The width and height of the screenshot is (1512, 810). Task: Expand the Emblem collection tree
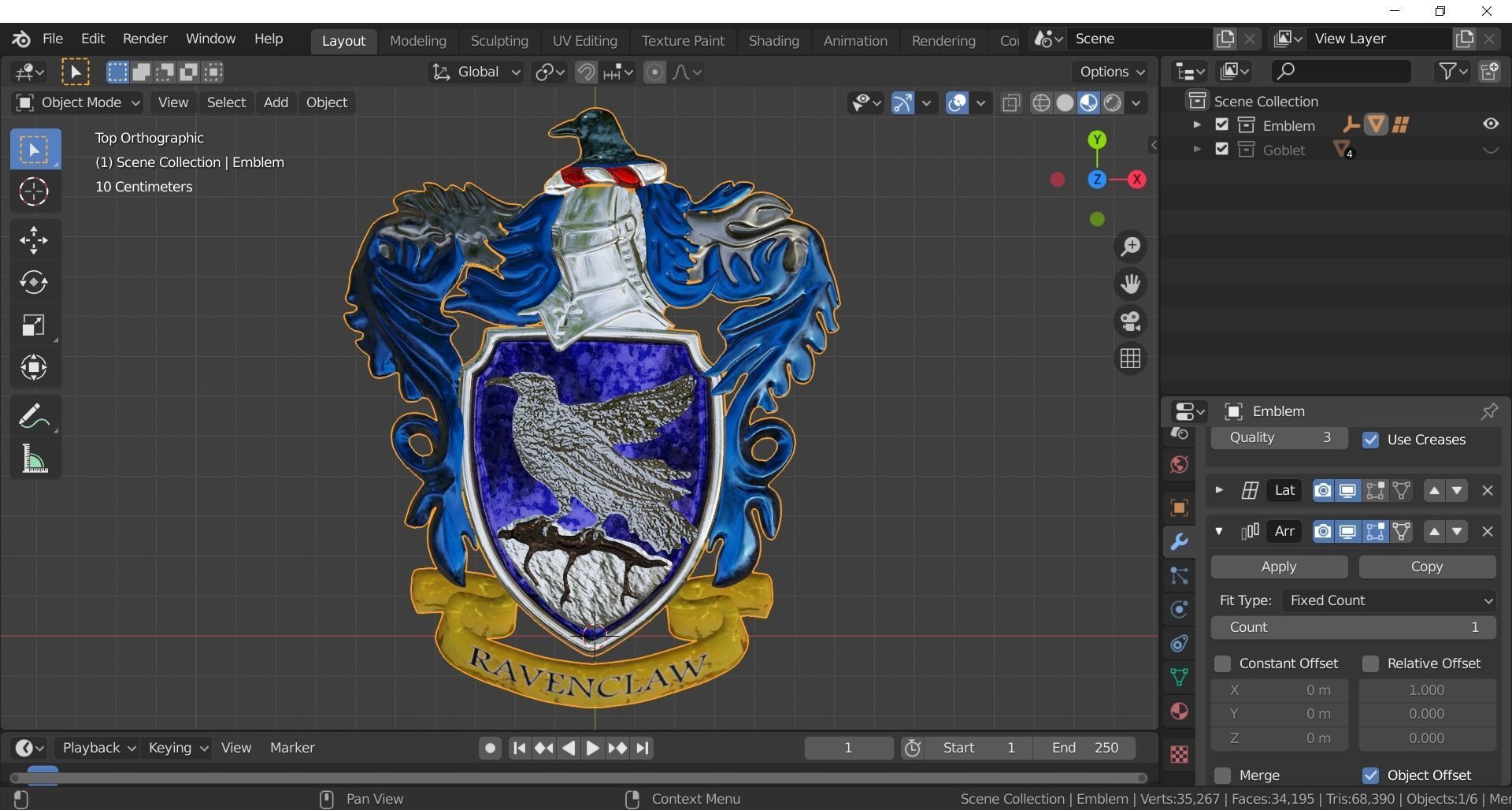[x=1196, y=124]
